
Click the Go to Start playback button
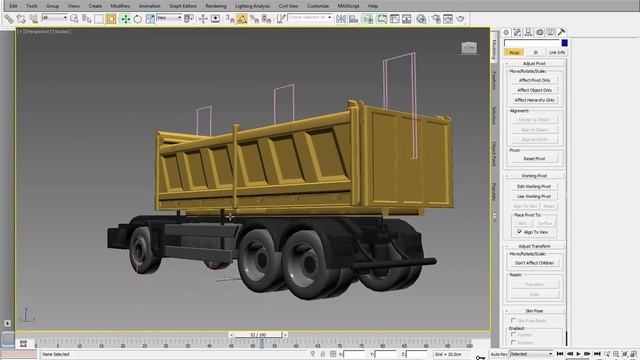coord(560,354)
